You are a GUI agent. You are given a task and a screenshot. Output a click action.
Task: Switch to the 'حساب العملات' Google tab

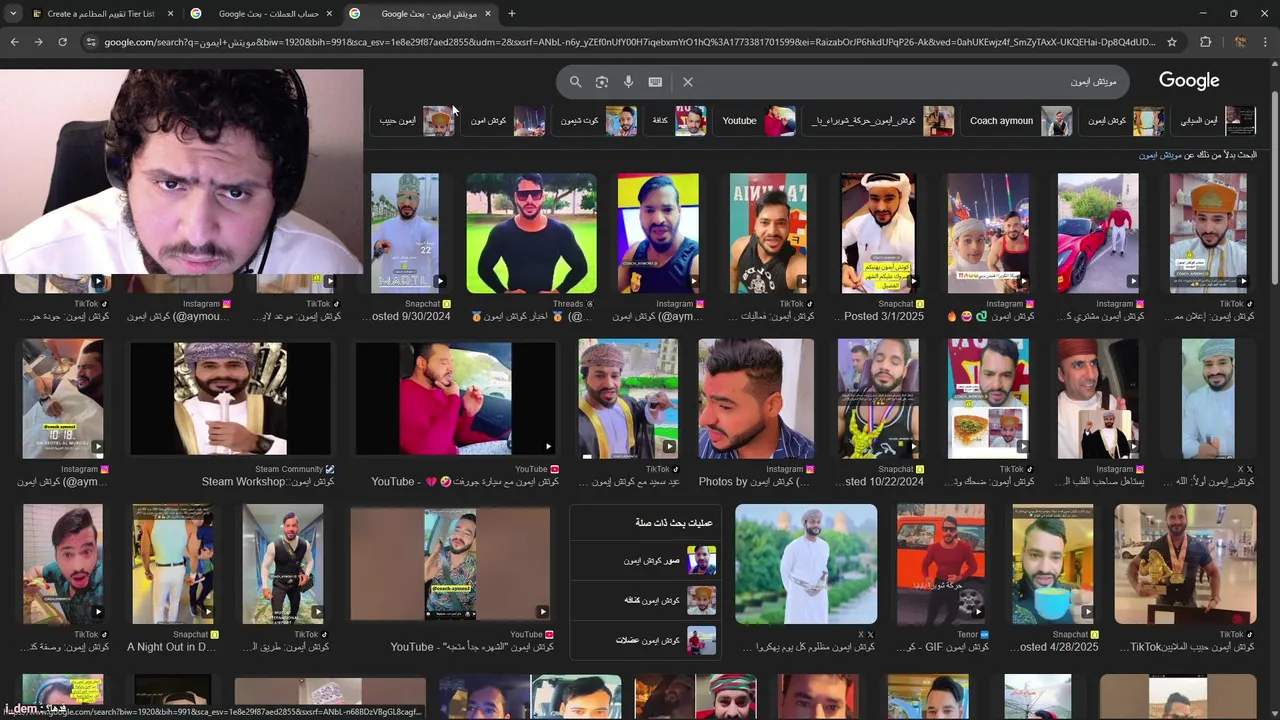pyautogui.click(x=261, y=14)
